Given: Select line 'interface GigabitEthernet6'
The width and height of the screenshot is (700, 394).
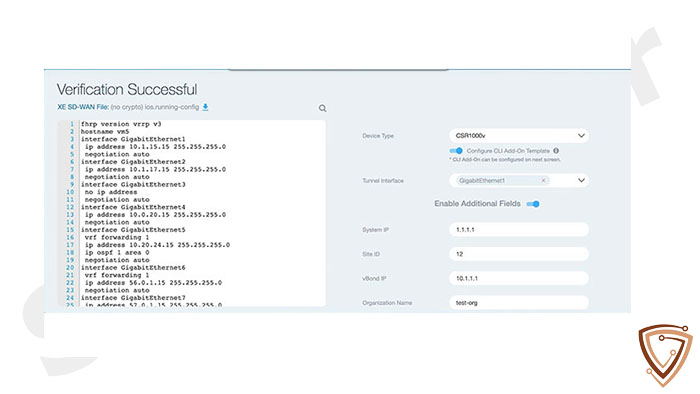Looking at the screenshot, I should 133,268.
